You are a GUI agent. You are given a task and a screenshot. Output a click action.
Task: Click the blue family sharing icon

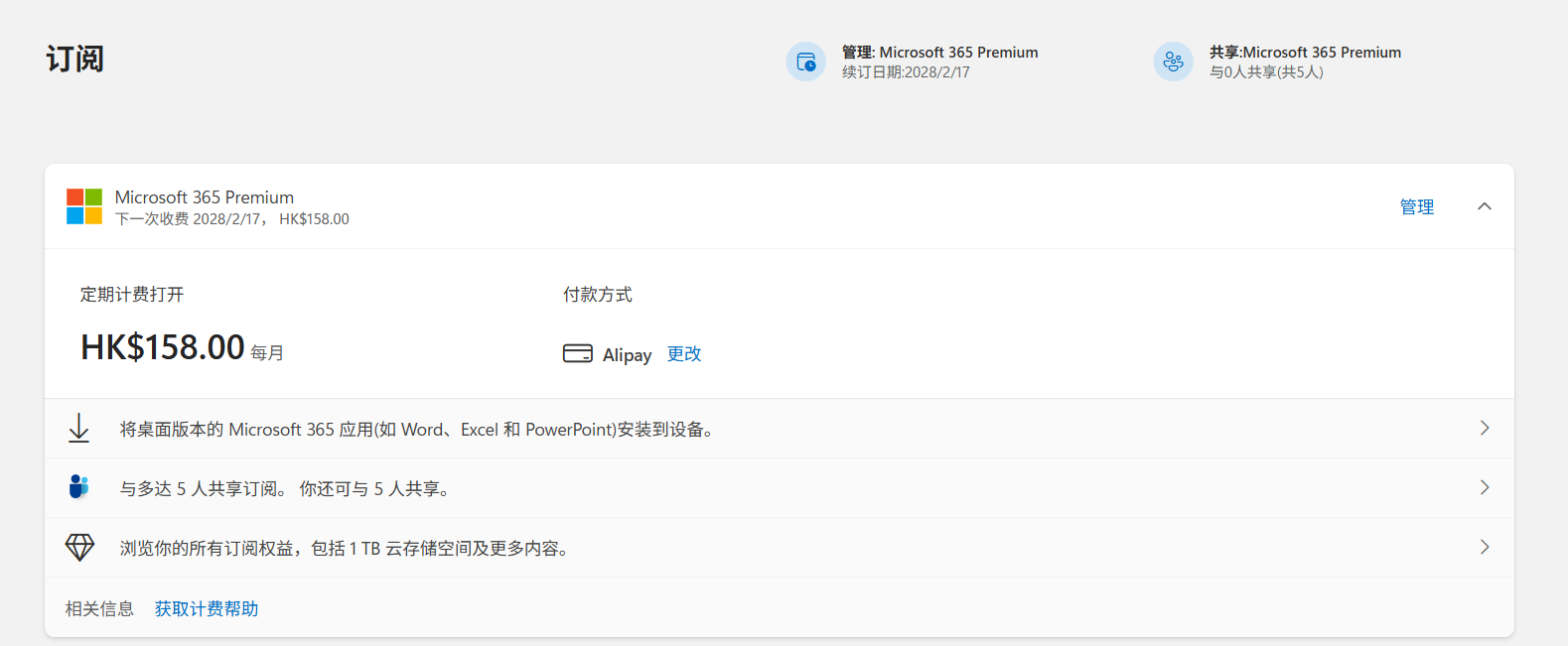coord(78,487)
